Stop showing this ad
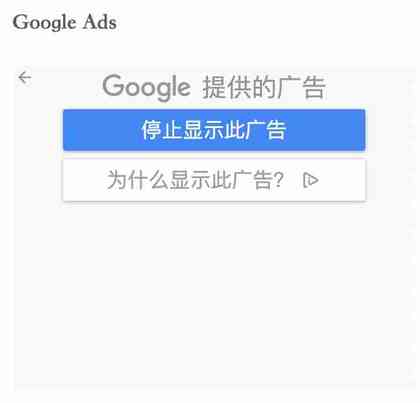This screenshot has height=403, width=420. click(214, 130)
